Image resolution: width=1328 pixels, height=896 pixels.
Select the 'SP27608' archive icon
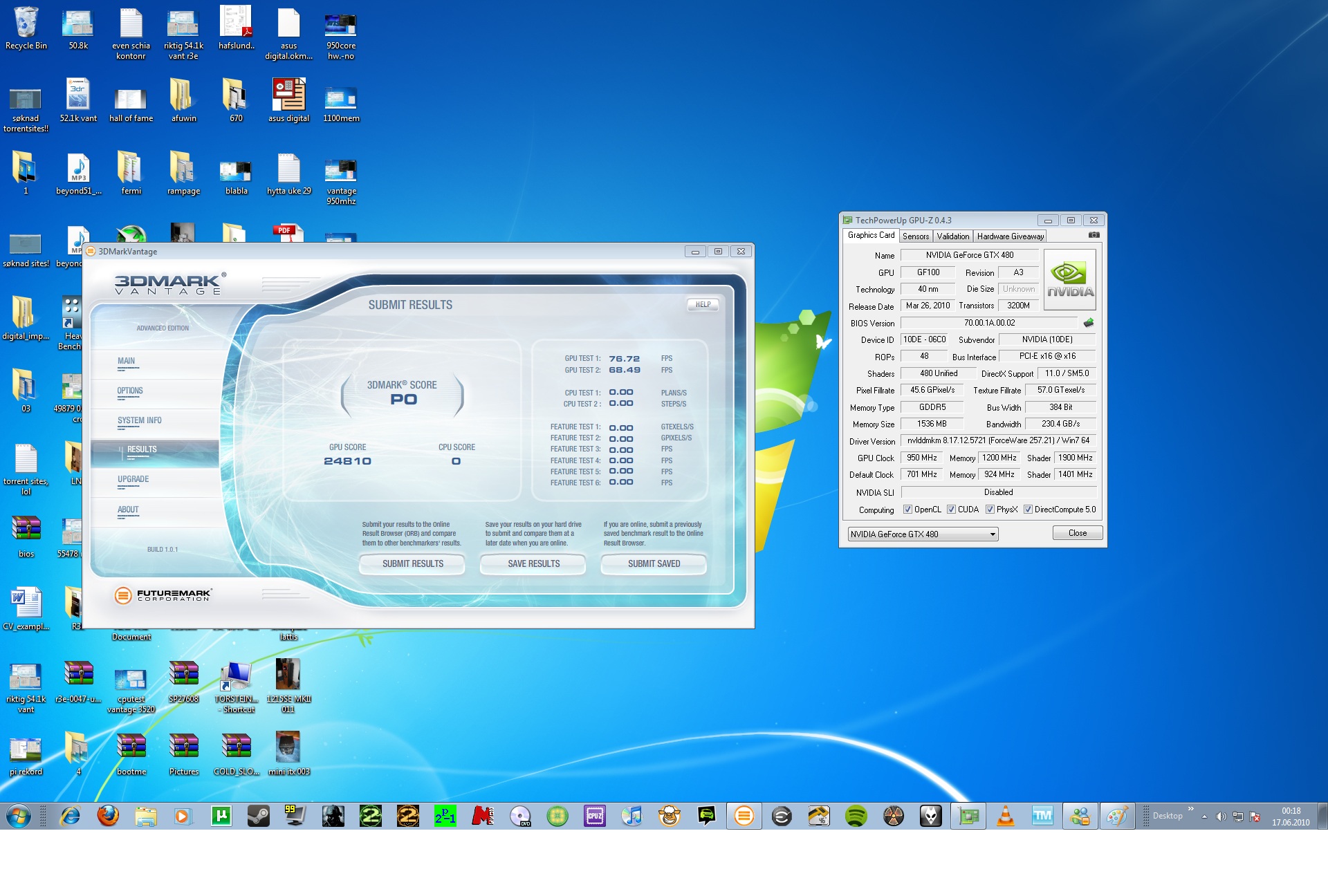183,682
